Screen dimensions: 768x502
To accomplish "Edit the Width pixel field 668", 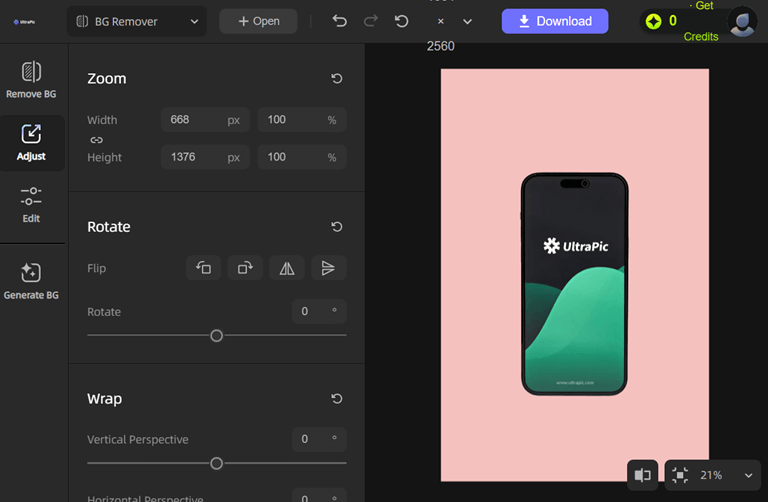I will [x=205, y=120].
